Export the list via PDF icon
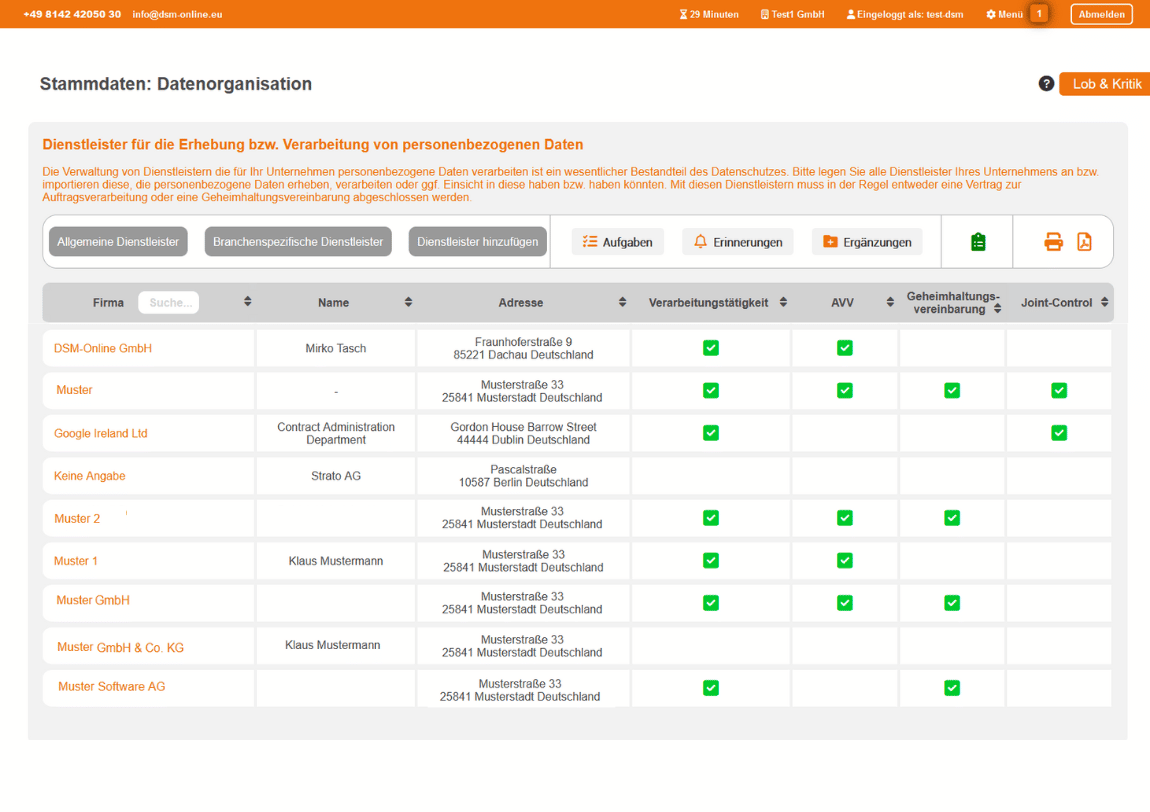1150x812 pixels. (x=1084, y=242)
